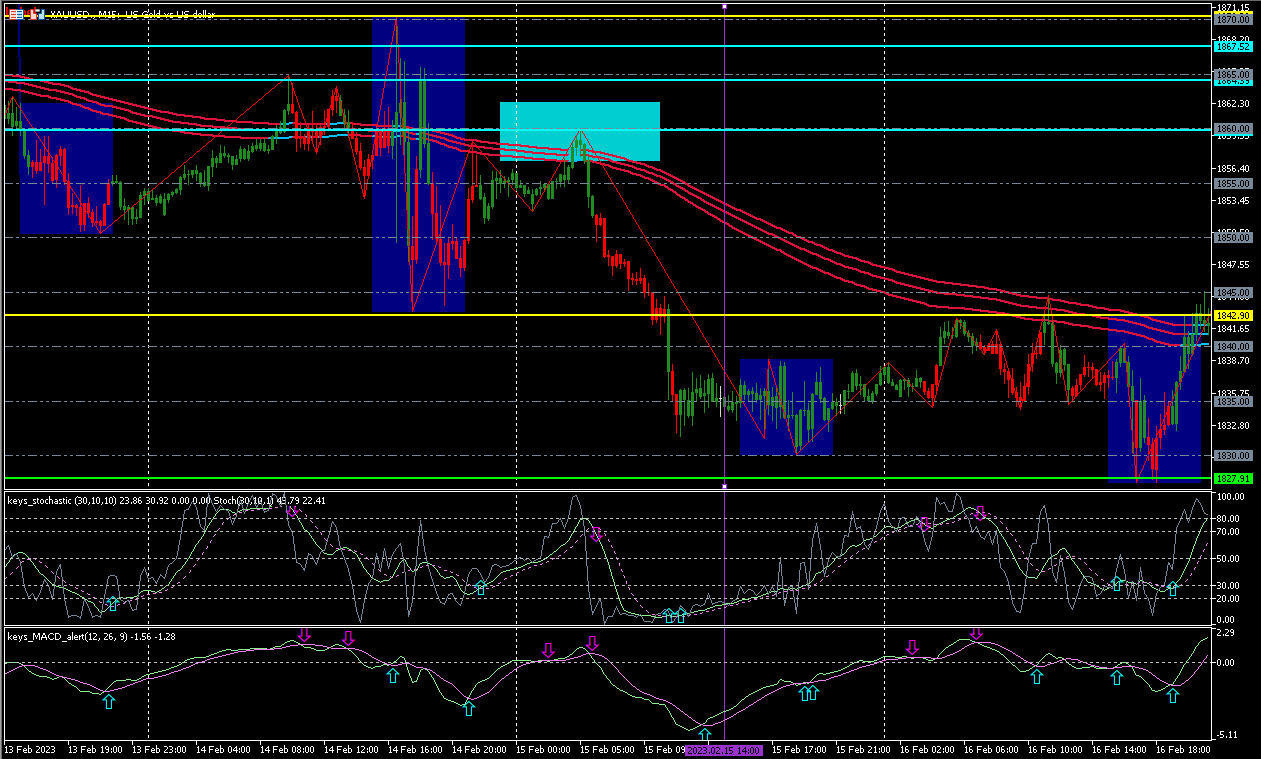Viewport: 1261px width, 759px height.
Task: Click the rightmost cyan up arrow in MACD panel
Action: (1172, 695)
